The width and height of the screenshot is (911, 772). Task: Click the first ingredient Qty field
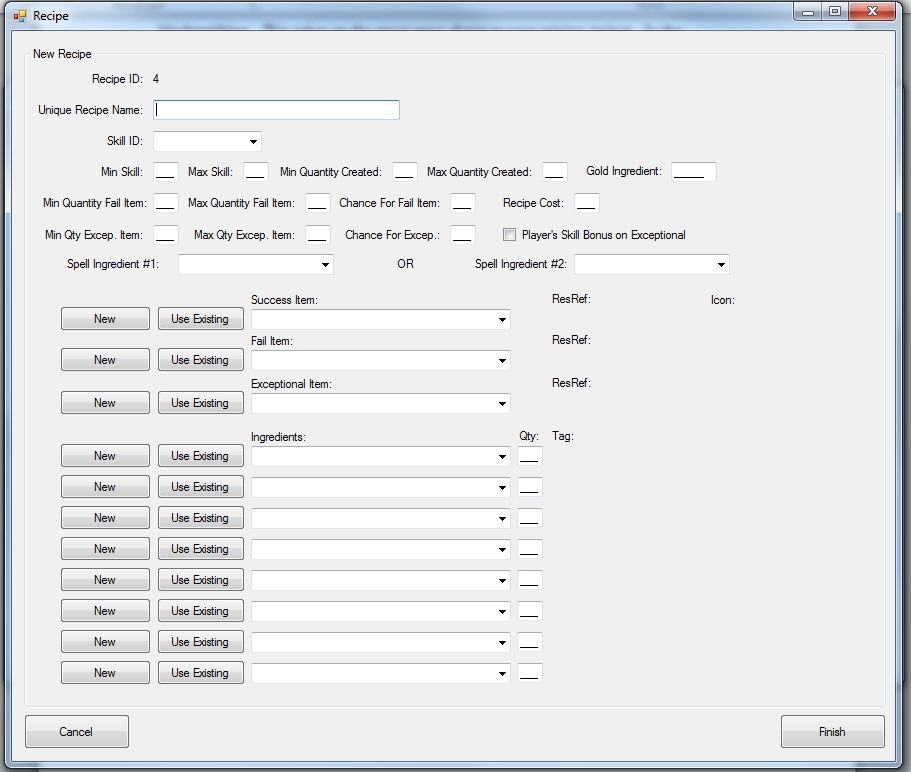(529, 457)
